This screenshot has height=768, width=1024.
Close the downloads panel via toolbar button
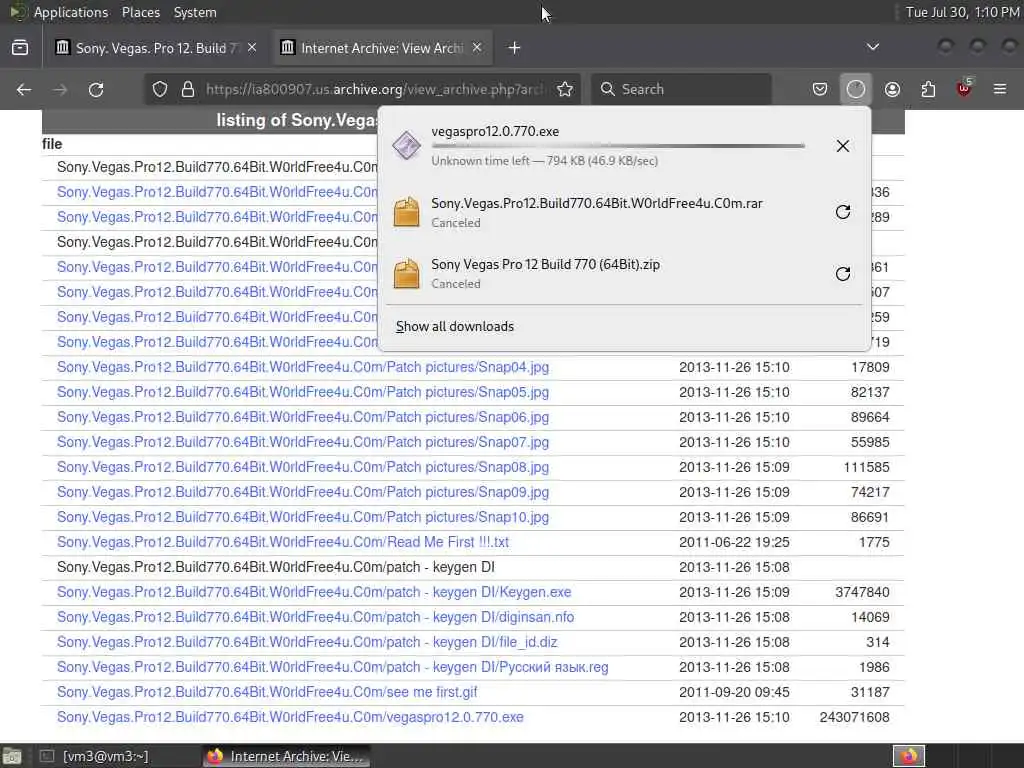point(856,89)
